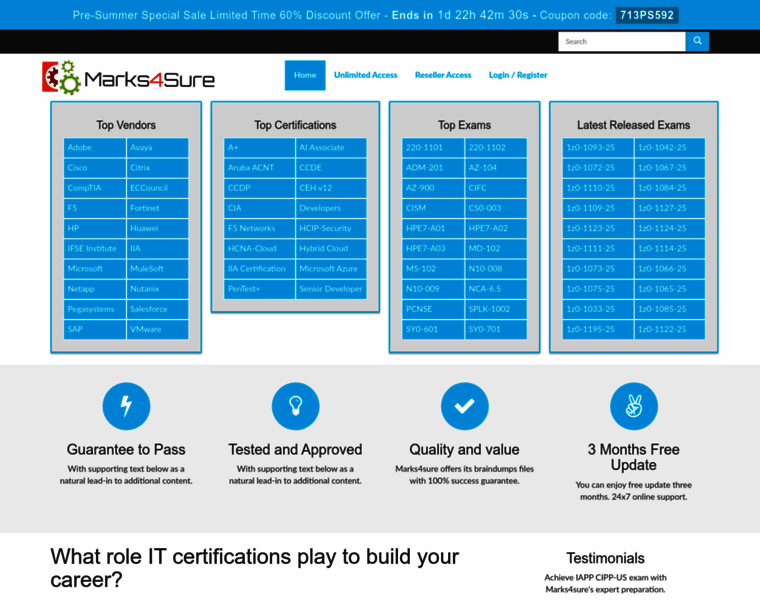Select MuleSoft in Top Vendors
The height and width of the screenshot is (600, 760).
(x=158, y=268)
